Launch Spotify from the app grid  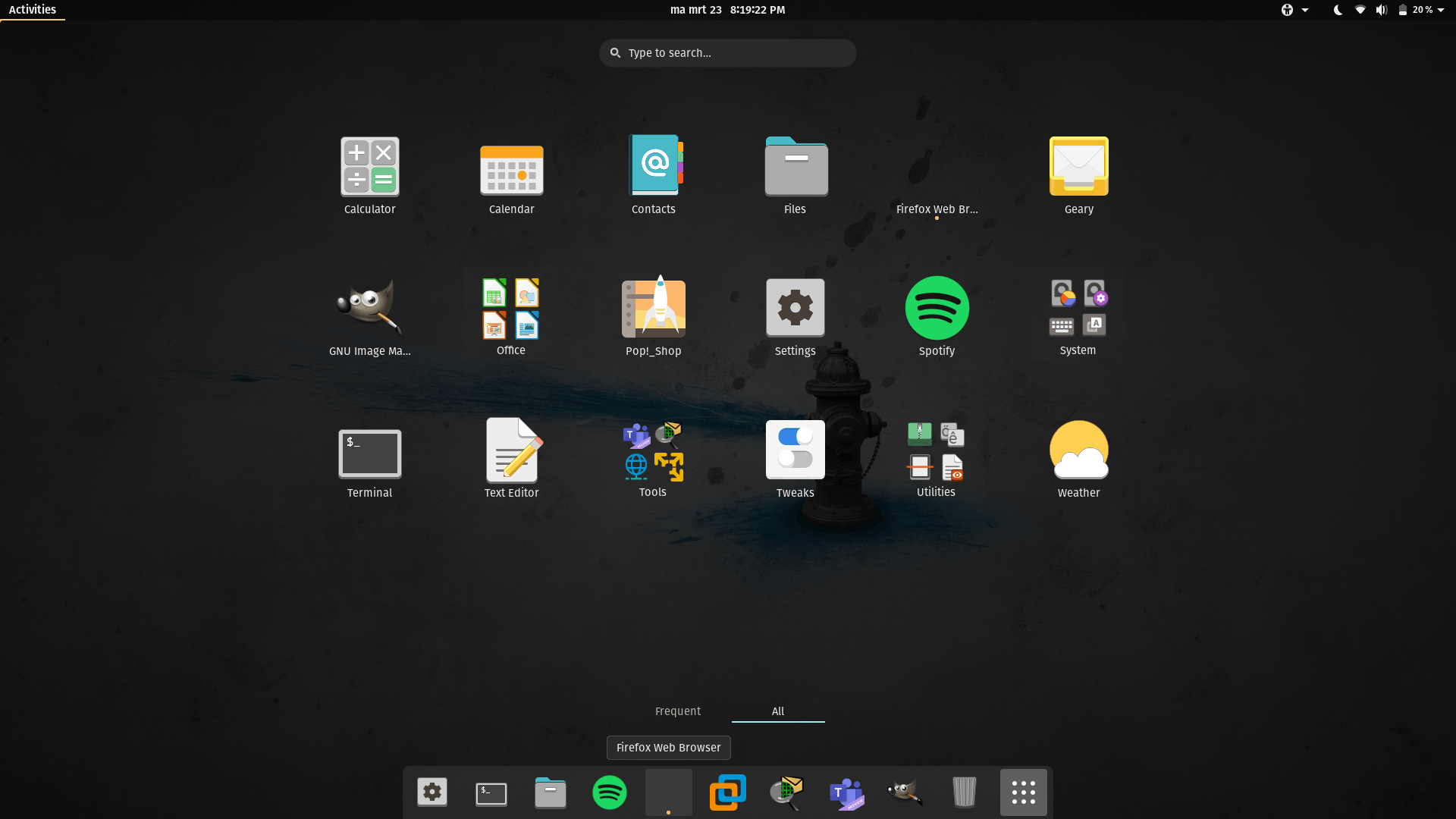[x=937, y=318]
